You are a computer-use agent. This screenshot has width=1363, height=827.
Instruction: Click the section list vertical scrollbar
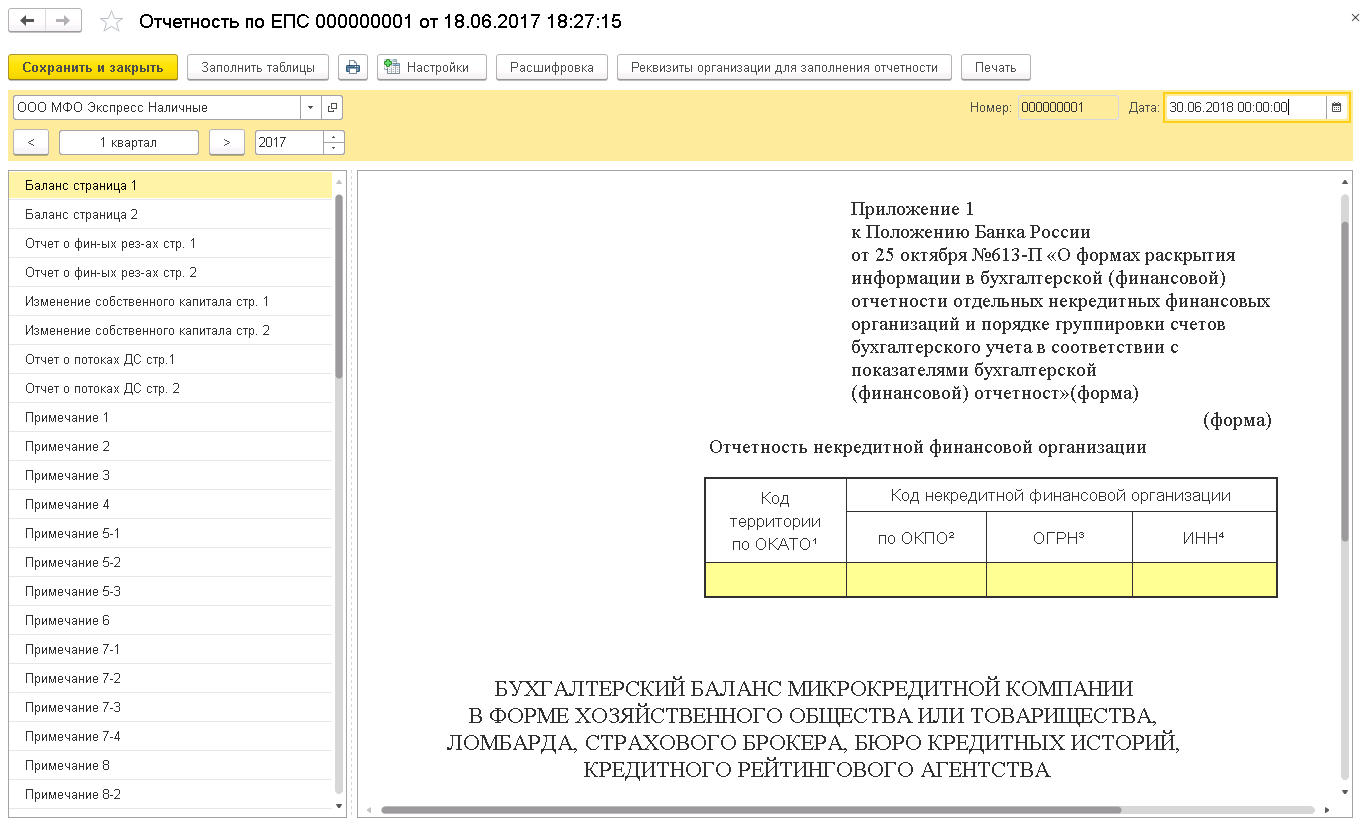[x=339, y=285]
